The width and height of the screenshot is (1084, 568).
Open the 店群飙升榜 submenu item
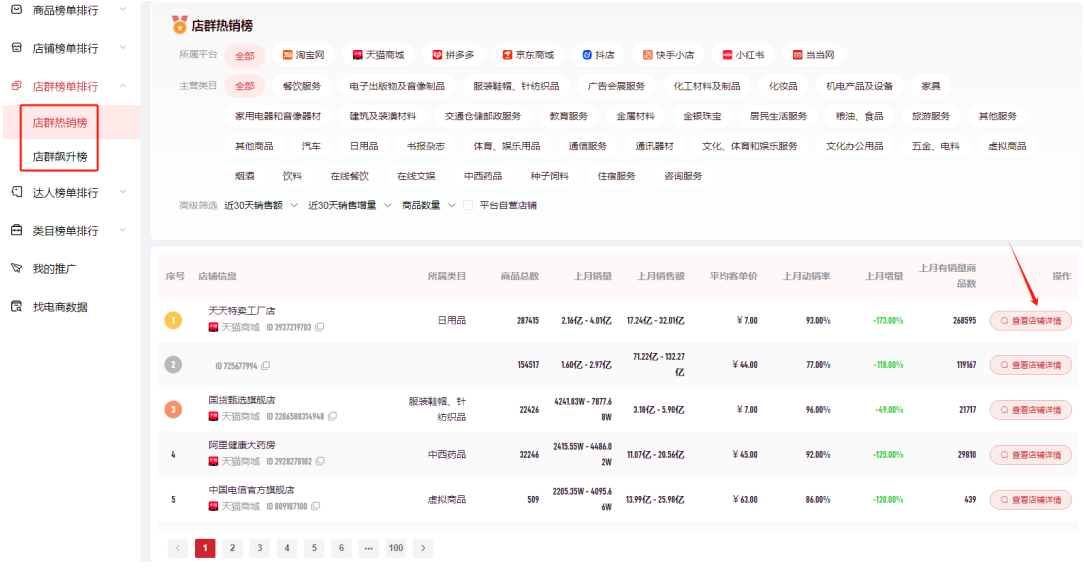point(60,157)
